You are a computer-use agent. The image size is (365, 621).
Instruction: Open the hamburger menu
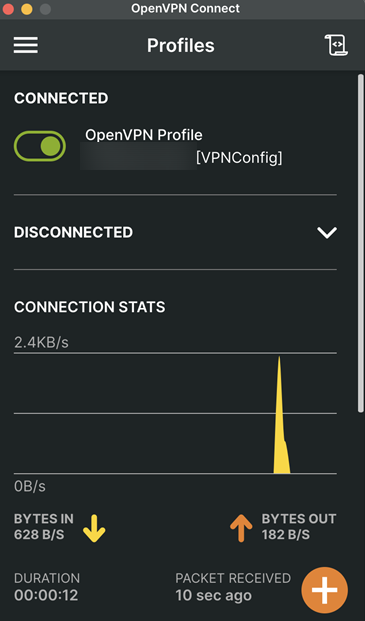pos(26,45)
